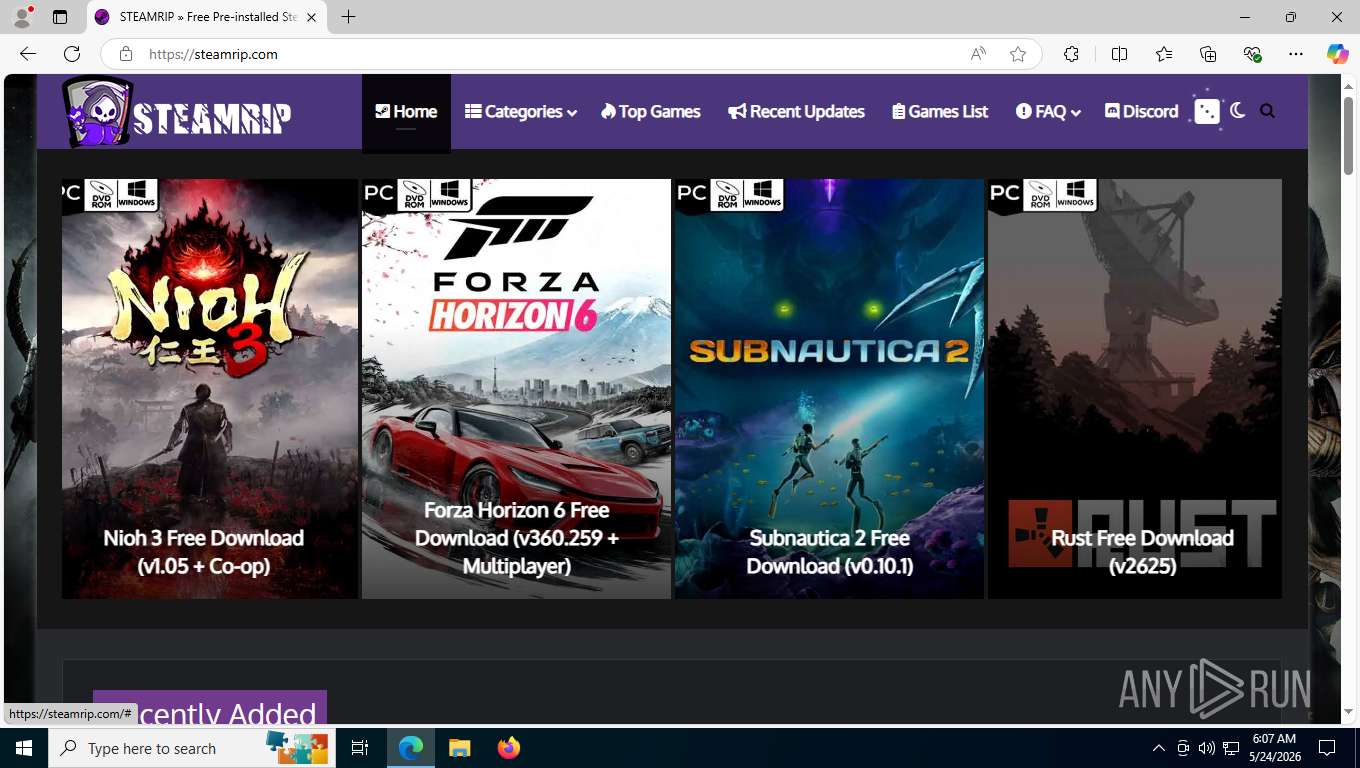The image size is (1360, 768).
Task: Toggle Edge split screen view
Action: pos(1119,54)
